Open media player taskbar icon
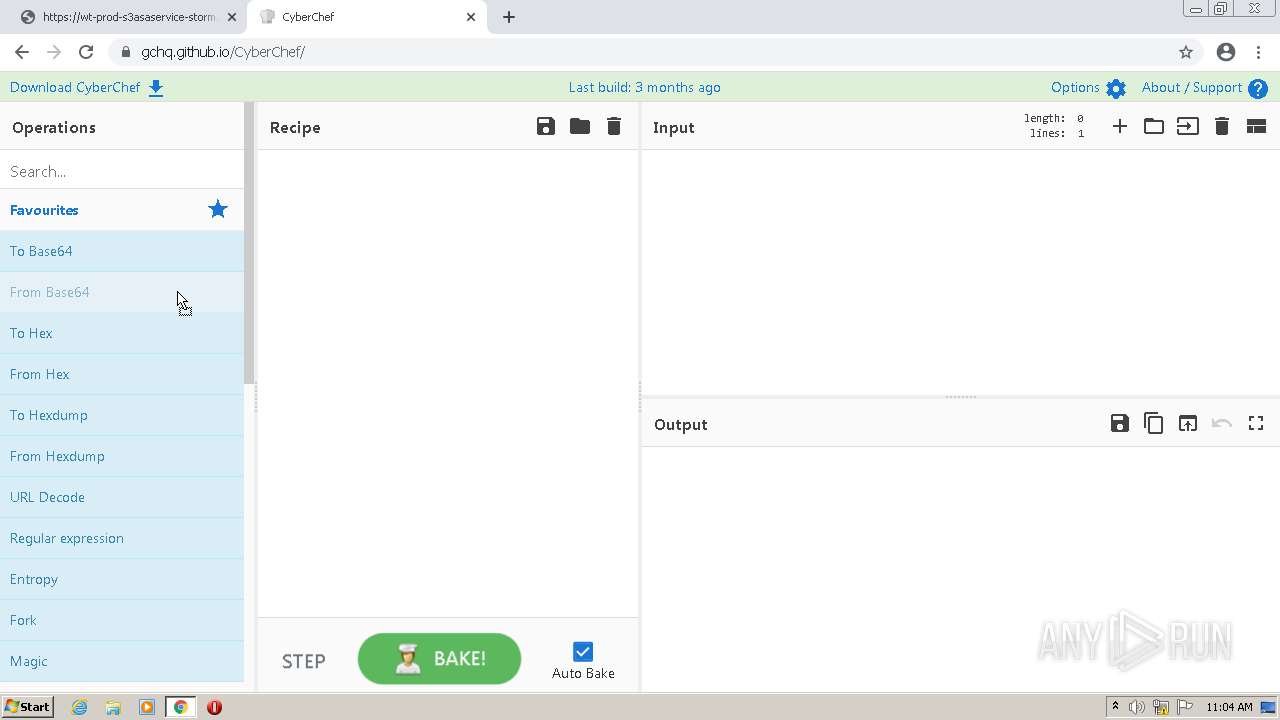This screenshot has width=1280, height=720. [x=147, y=707]
